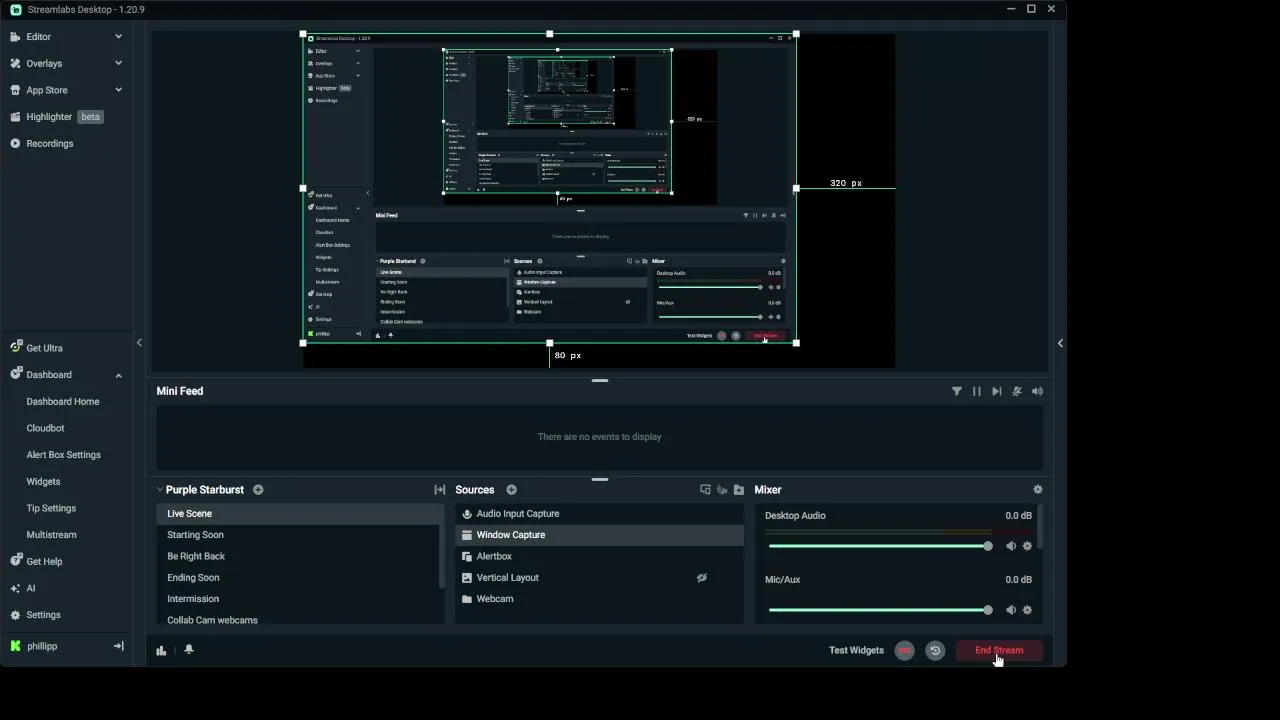Click the scenes list scrollbar

click(442, 546)
